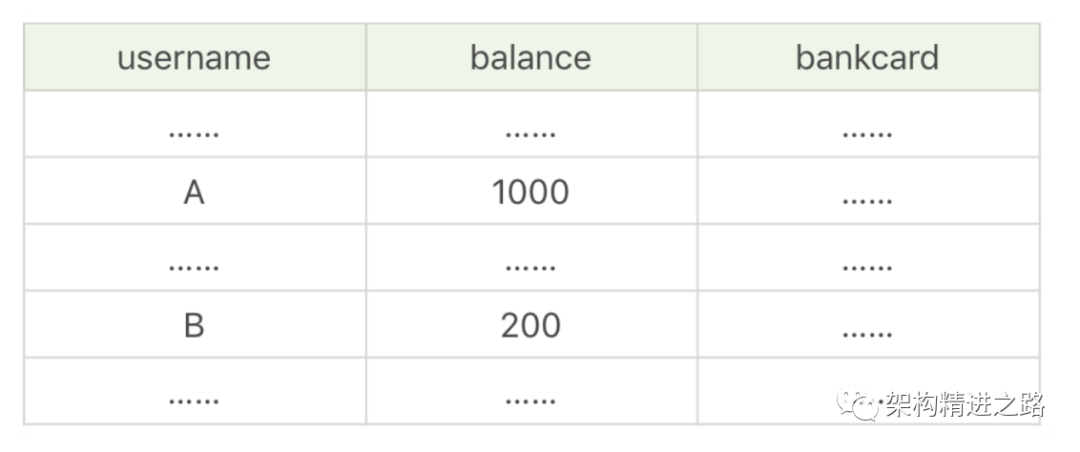Image resolution: width=1080 pixels, height=452 pixels.
Task: Select bankcard ellipsis between rows A and B
Action: coord(867,264)
